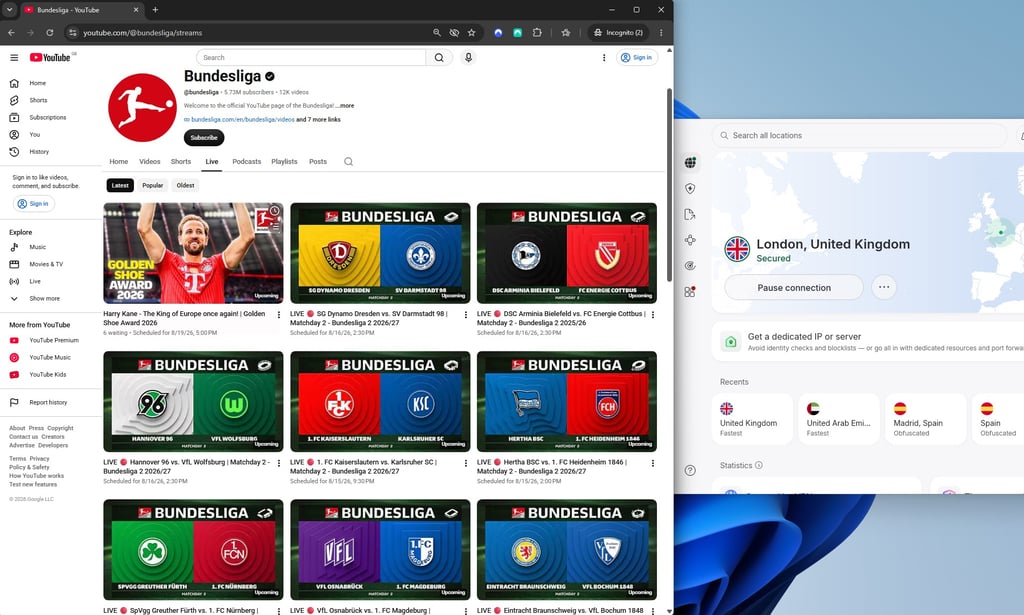Expand channel description with ...more
This screenshot has height=615, width=1024.
[345, 105]
